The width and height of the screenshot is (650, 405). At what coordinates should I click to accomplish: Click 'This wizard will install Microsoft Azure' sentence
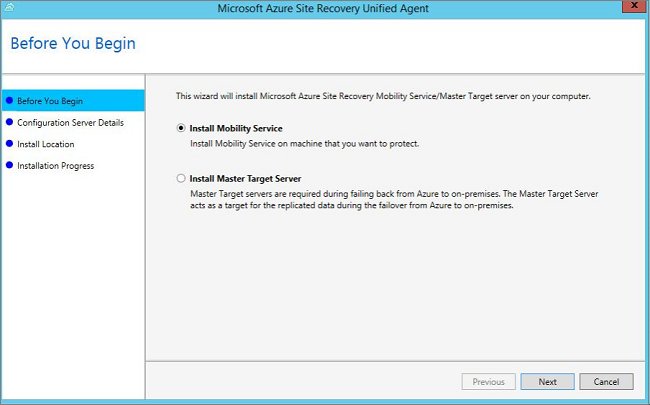coord(383,96)
